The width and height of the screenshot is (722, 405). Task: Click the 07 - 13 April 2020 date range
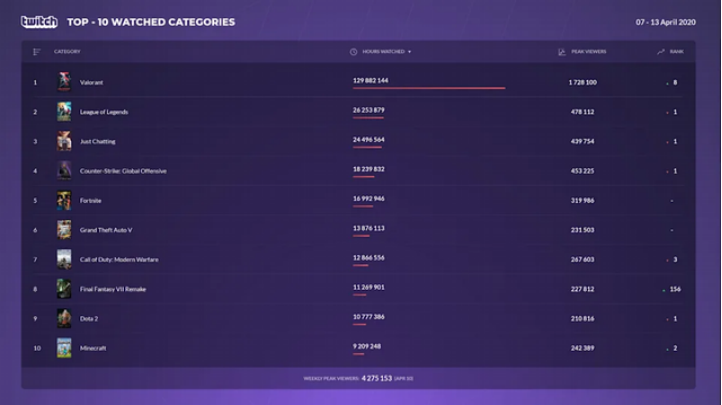pyautogui.click(x=665, y=22)
